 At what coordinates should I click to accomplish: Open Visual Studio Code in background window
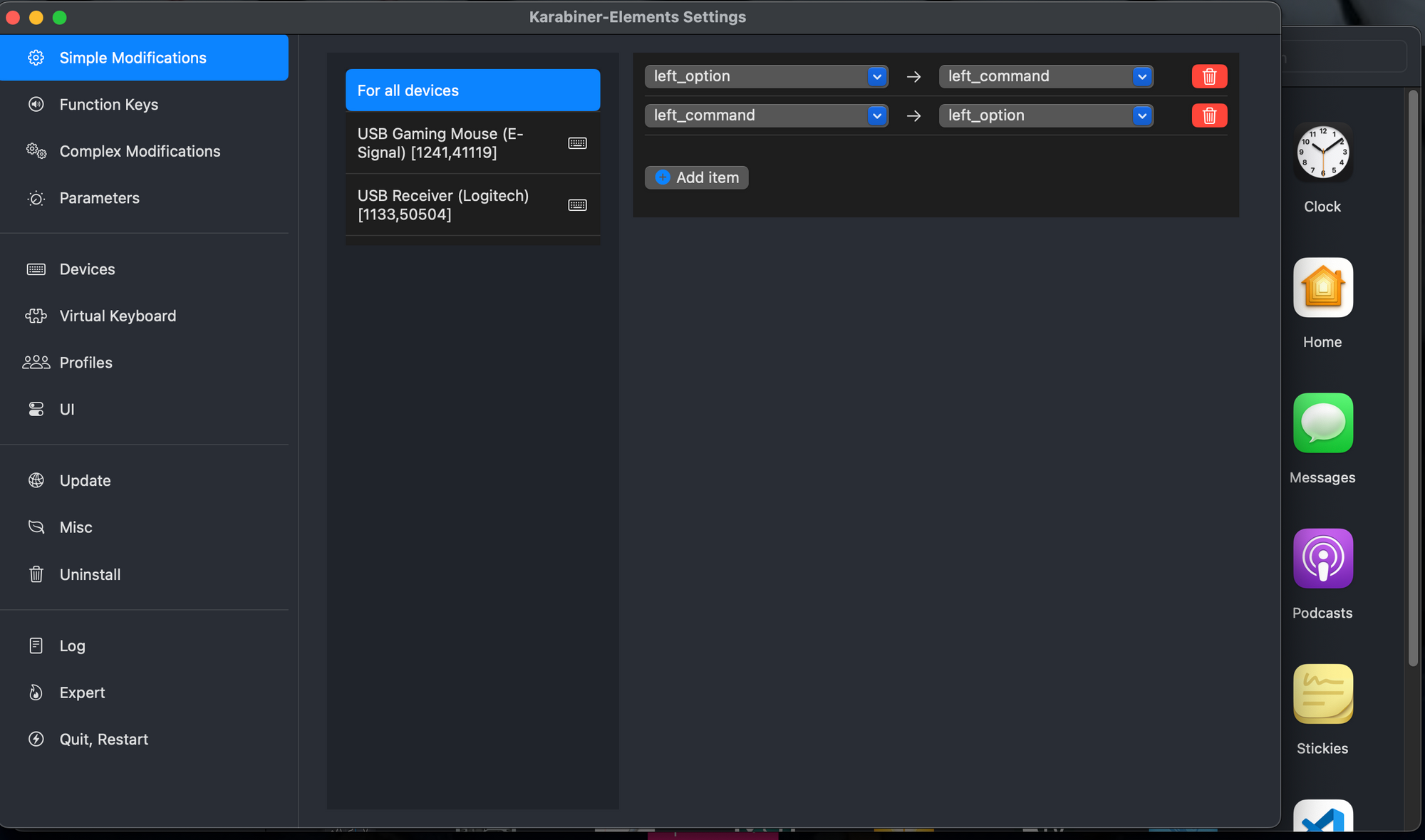[1322, 815]
